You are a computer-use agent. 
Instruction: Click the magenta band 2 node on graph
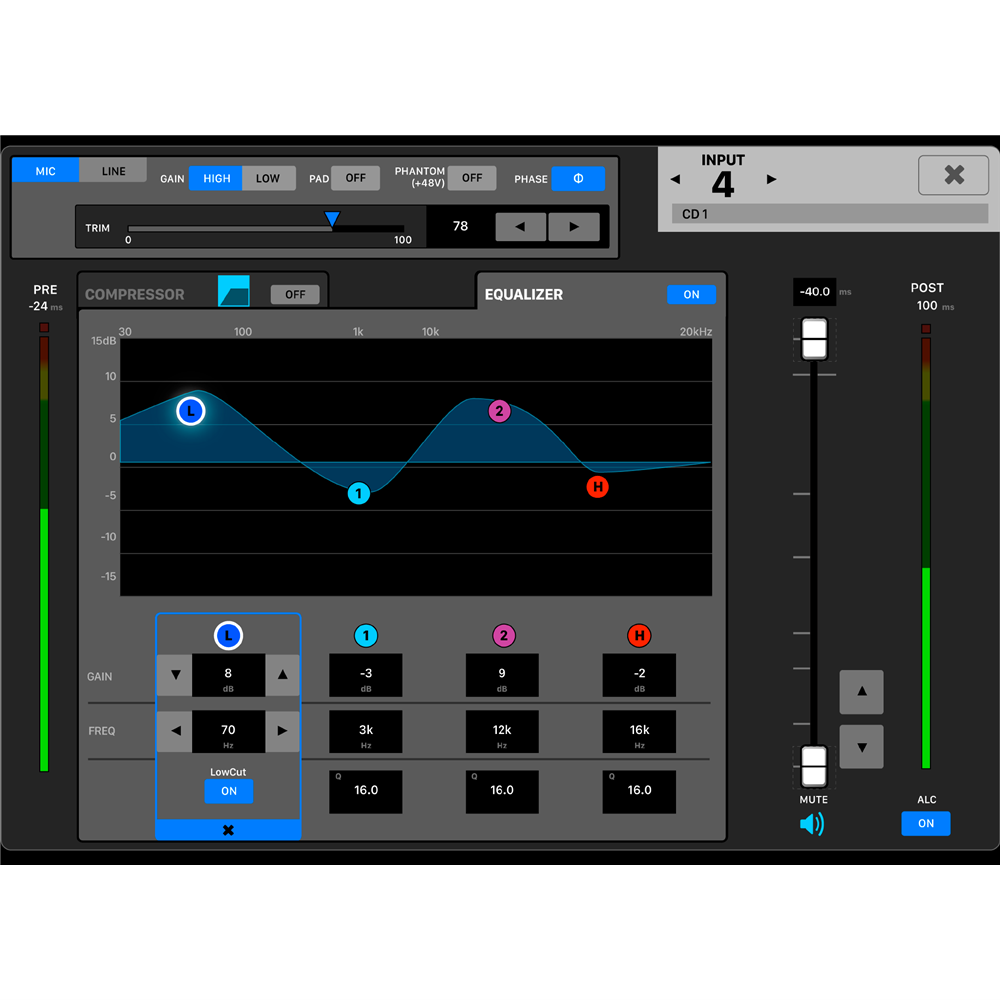(499, 411)
